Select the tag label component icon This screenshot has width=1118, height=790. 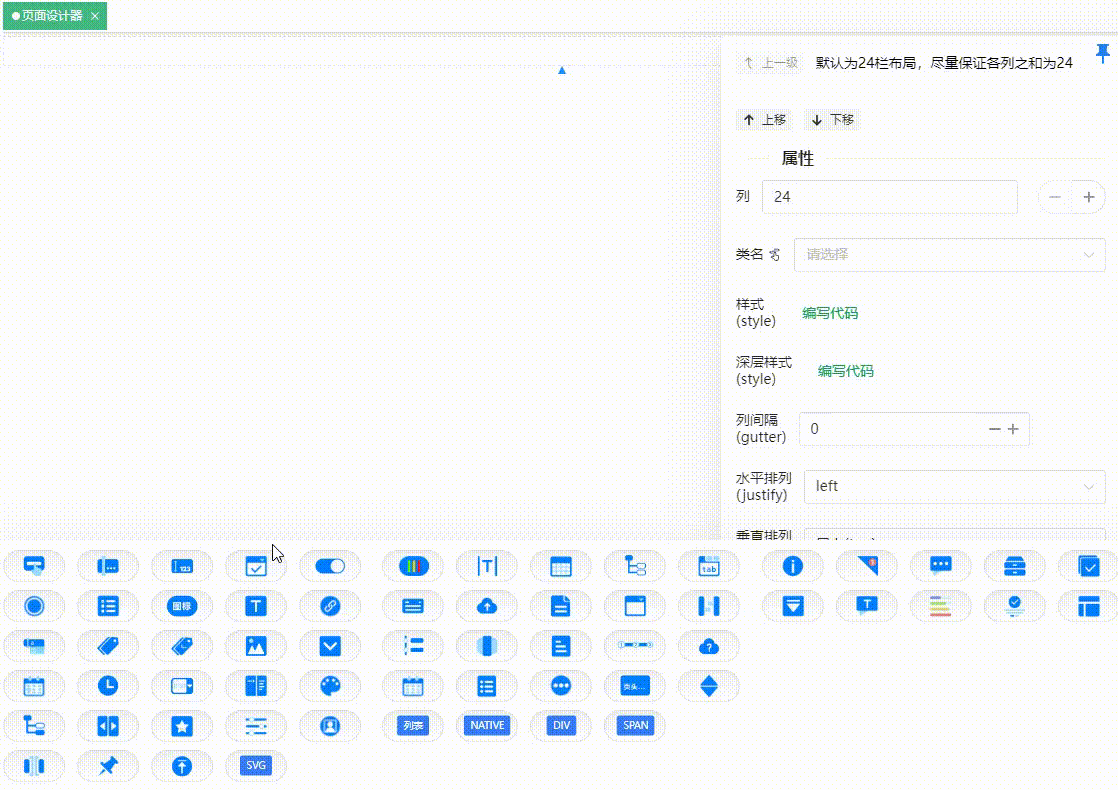[x=108, y=646]
